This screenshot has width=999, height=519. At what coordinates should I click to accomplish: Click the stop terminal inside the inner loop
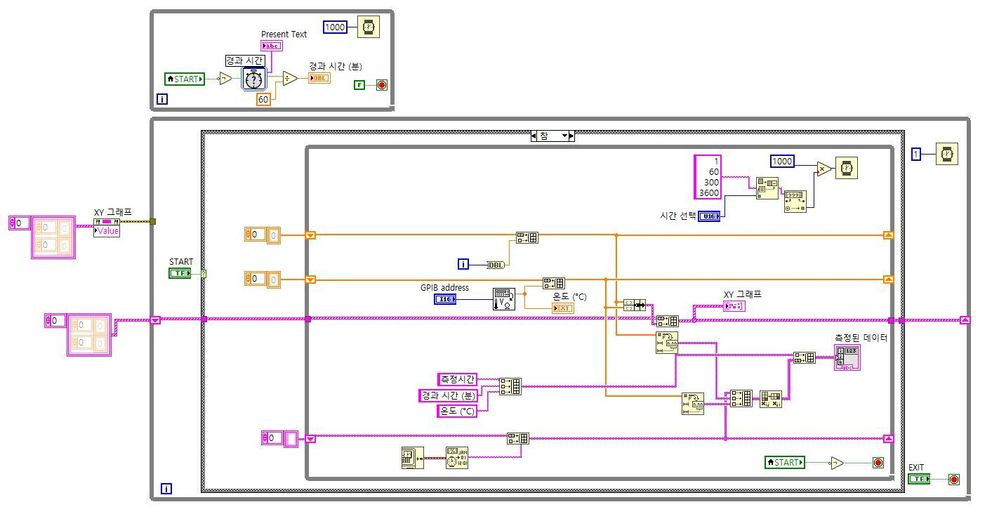878,463
